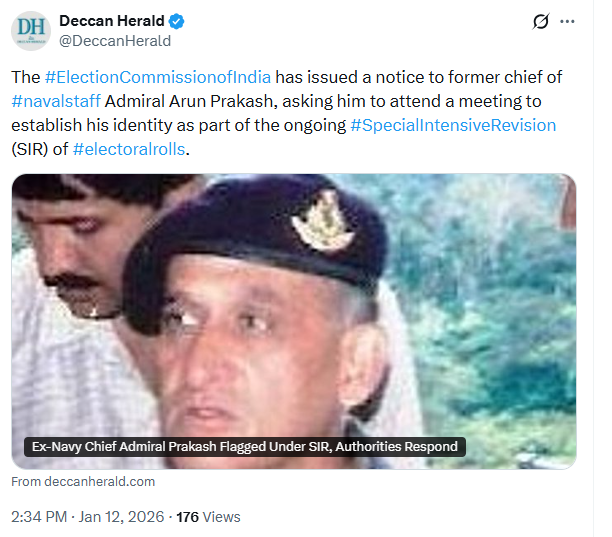Open the #electoralrolls hashtag
Viewport: 612px width, 537px height.
pyautogui.click(x=129, y=149)
